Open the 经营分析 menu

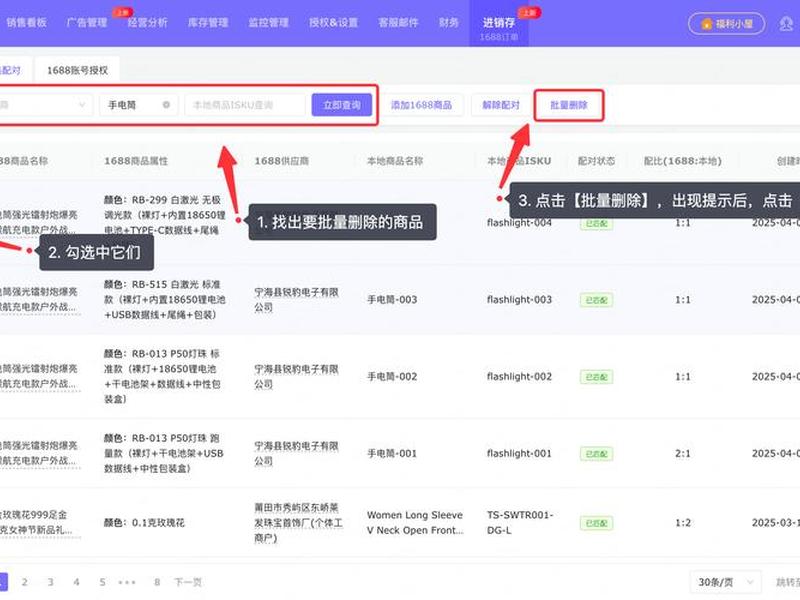(147, 22)
